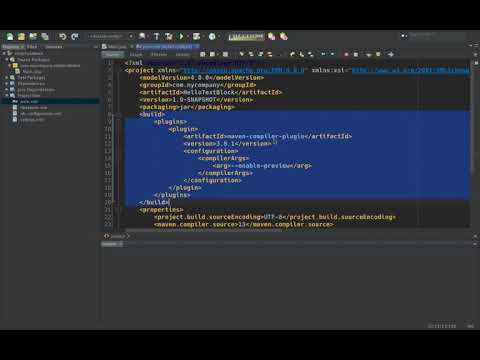Click the Profile Project icon
Image resolution: width=480 pixels, height=360 pixels.
[x=212, y=36]
